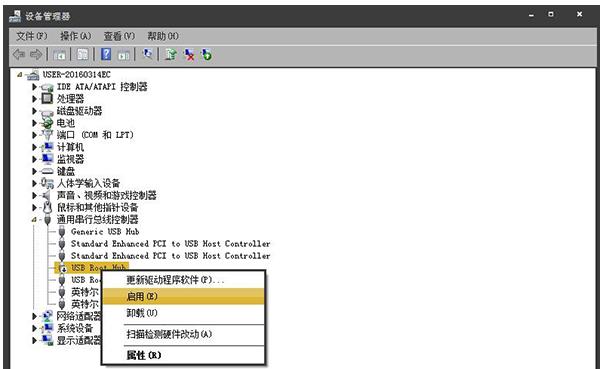Click the 监视器 monitor icon
The width and height of the screenshot is (600, 369).
[47, 159]
